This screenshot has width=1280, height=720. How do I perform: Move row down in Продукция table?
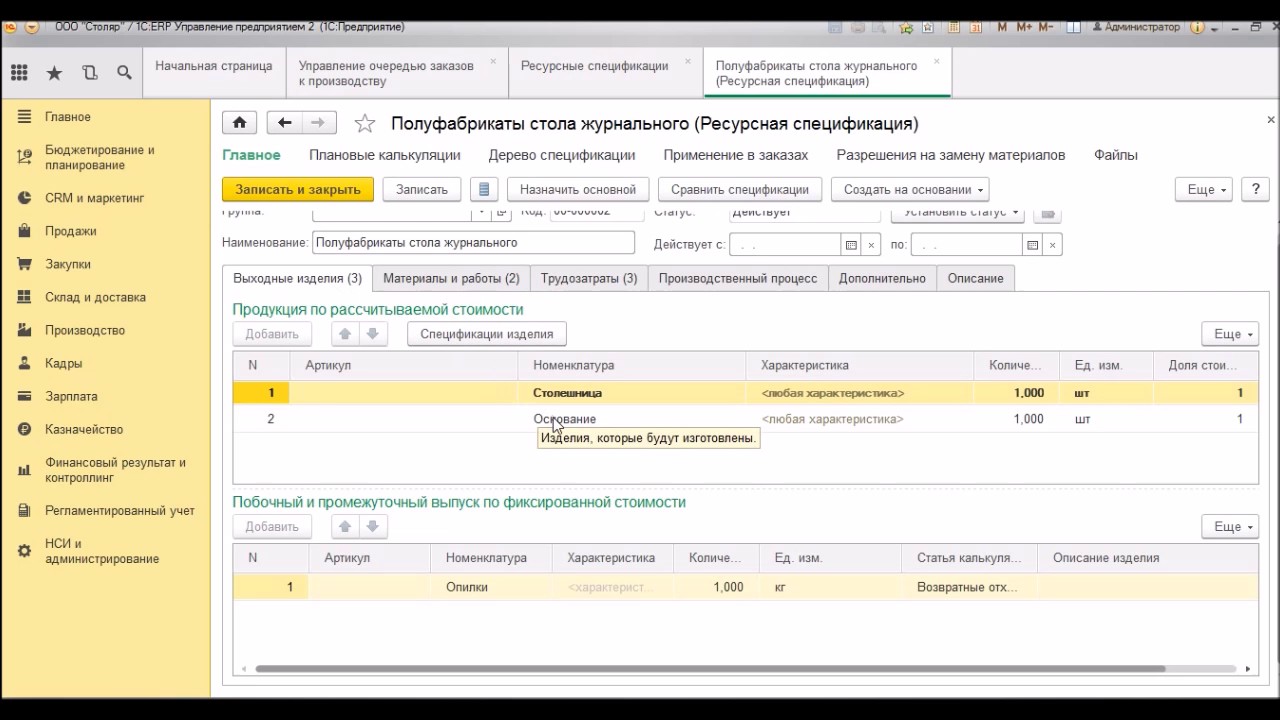tap(372, 334)
